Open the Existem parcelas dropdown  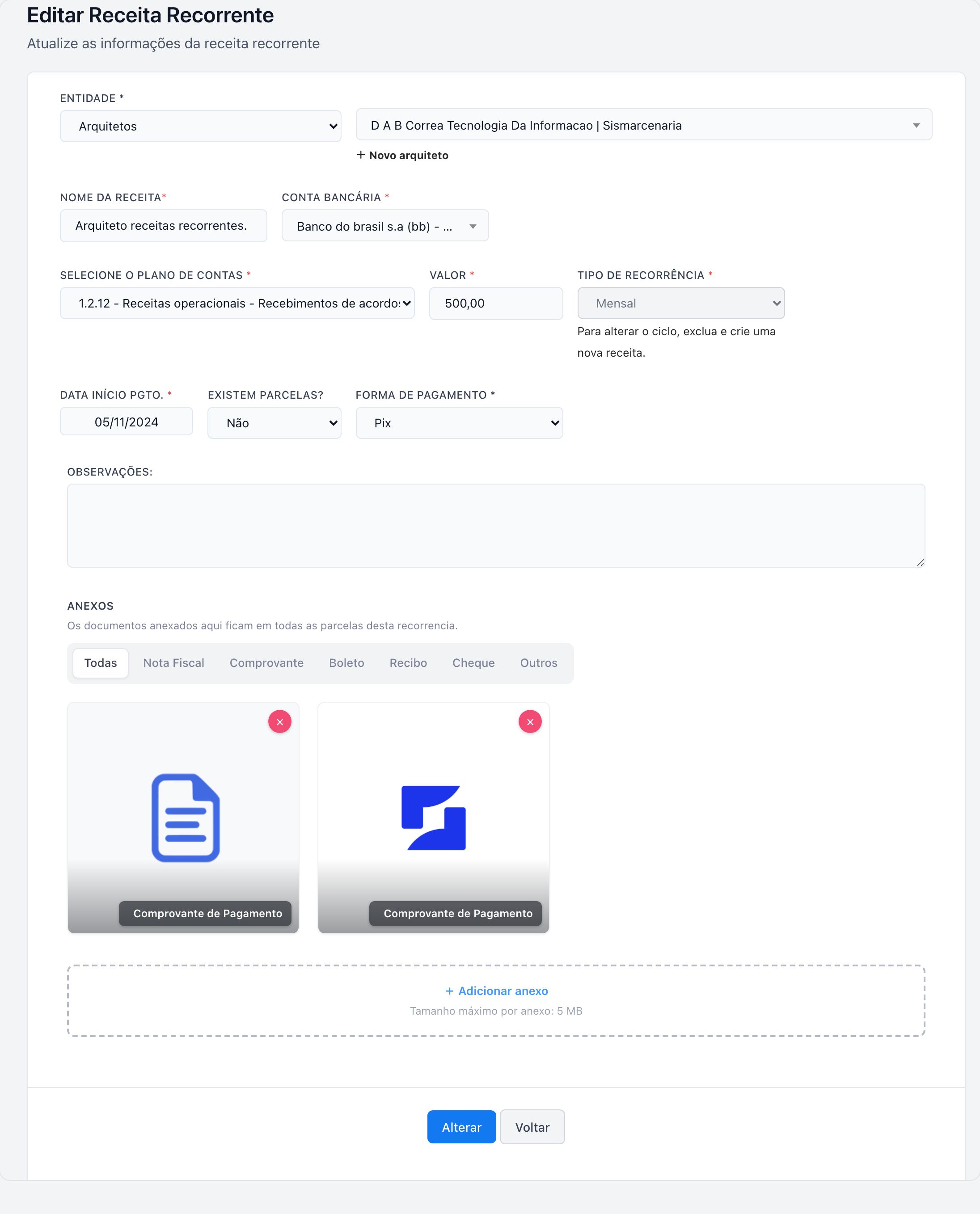pyautogui.click(x=275, y=423)
